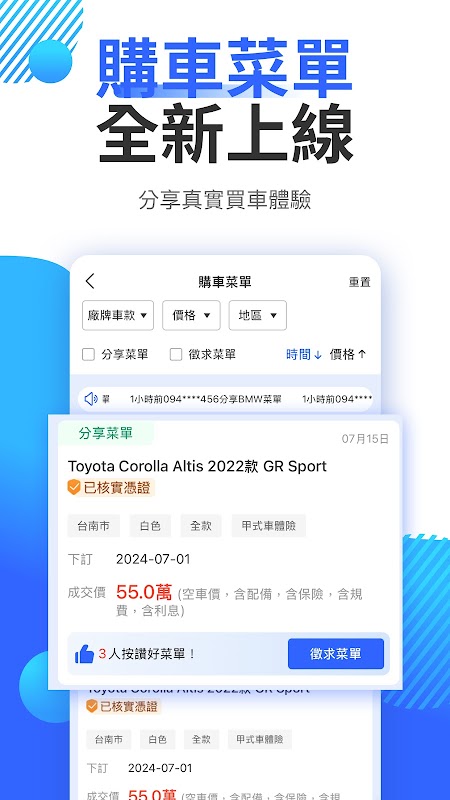Tap the thumbs-up like icon

84,654
